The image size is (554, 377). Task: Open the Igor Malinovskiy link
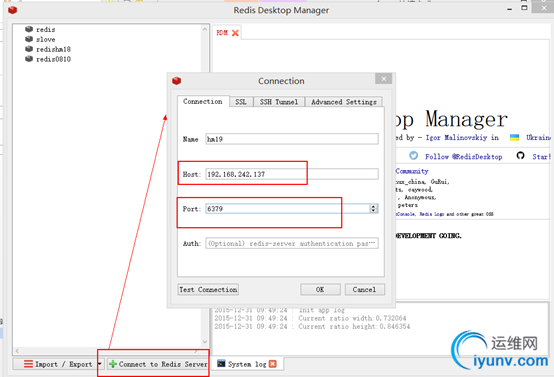[x=456, y=137]
